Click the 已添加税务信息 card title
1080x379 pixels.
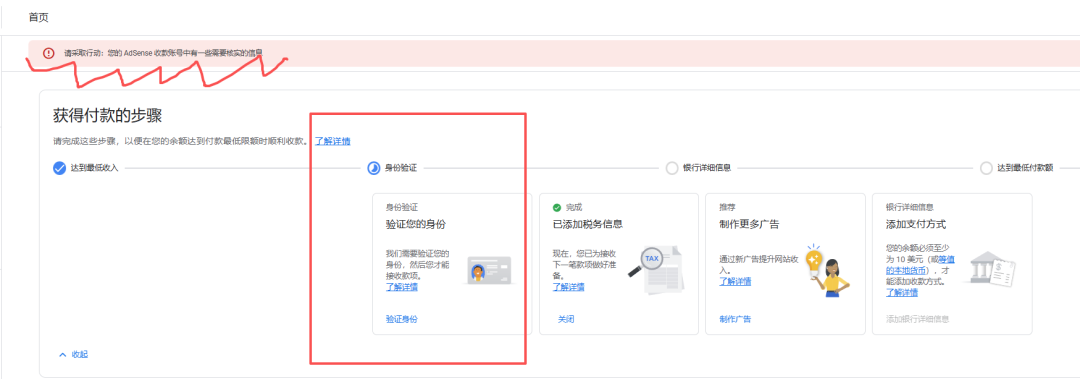point(588,224)
